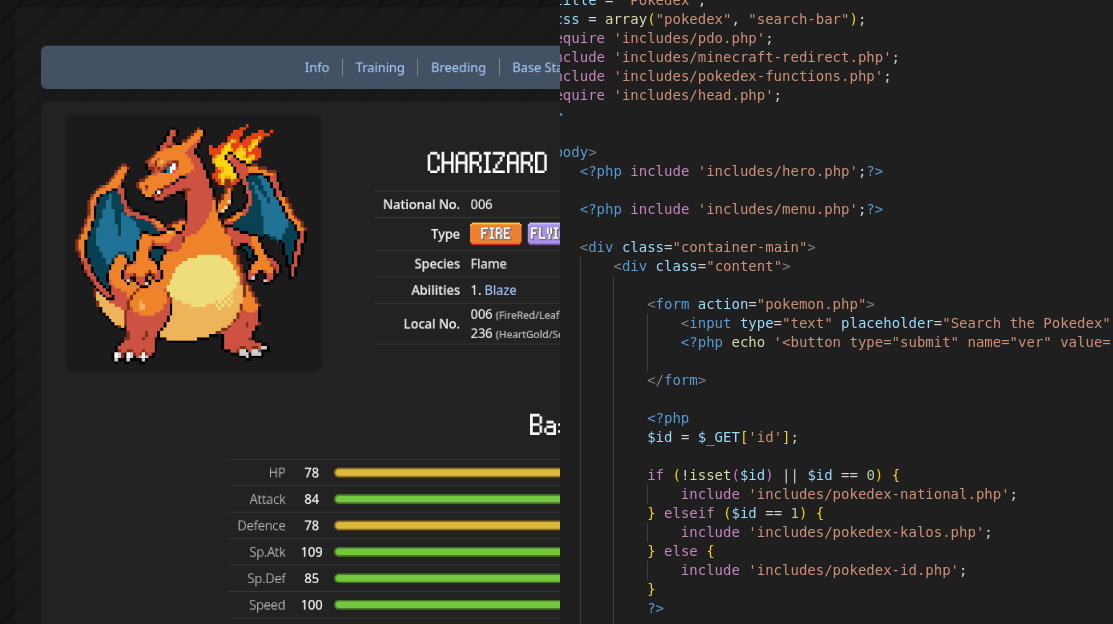Click the Sp.Atk stat bar

(x=447, y=552)
